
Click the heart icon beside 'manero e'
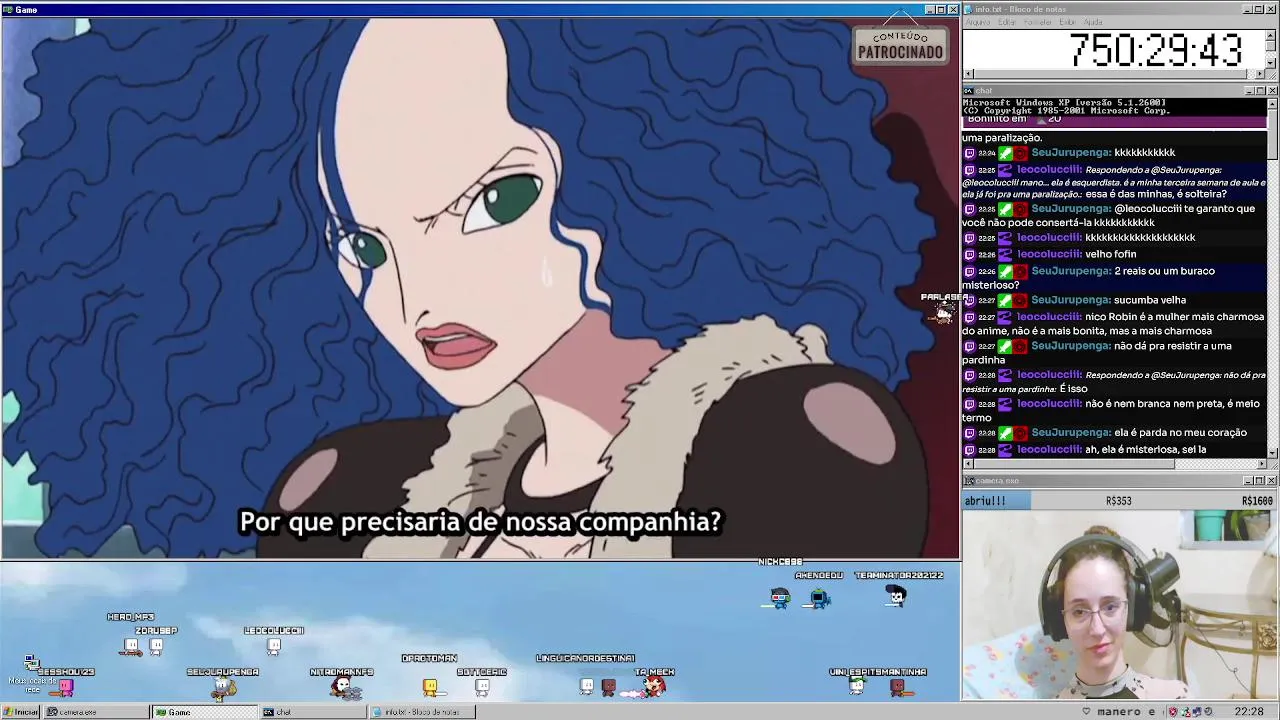(1086, 712)
